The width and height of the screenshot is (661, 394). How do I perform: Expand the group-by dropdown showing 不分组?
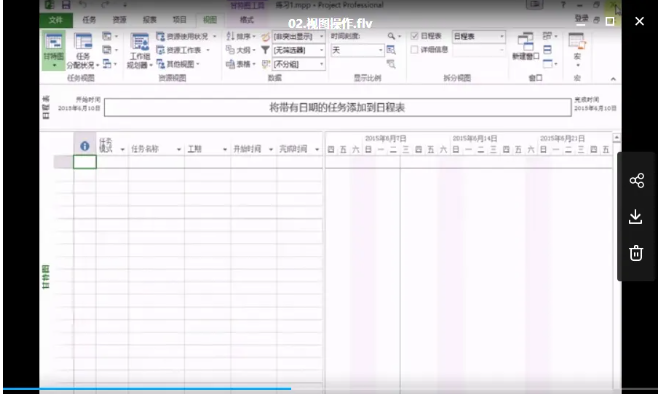click(x=298, y=64)
